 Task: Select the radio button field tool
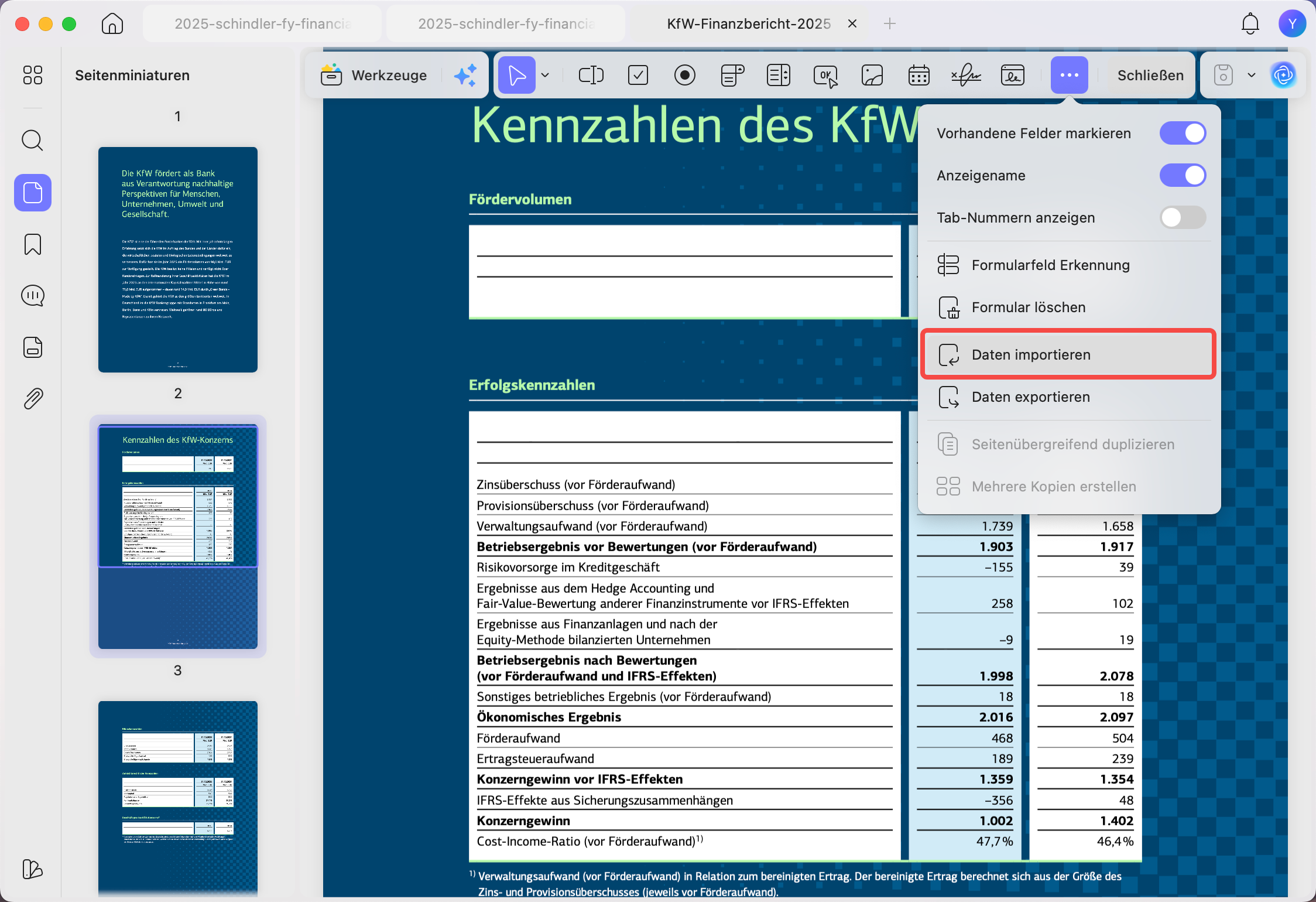685,75
